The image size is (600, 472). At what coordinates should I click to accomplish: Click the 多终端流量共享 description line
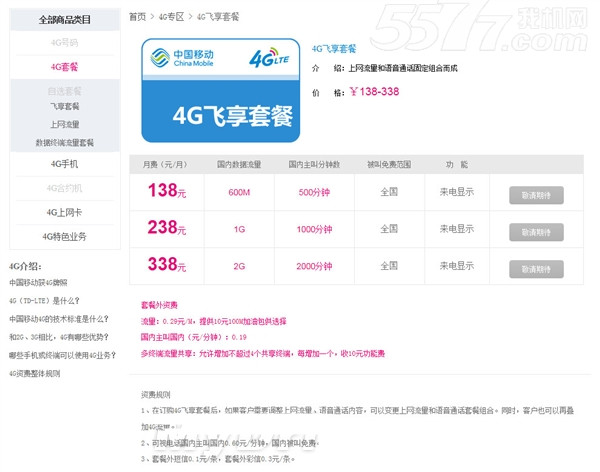point(262,354)
